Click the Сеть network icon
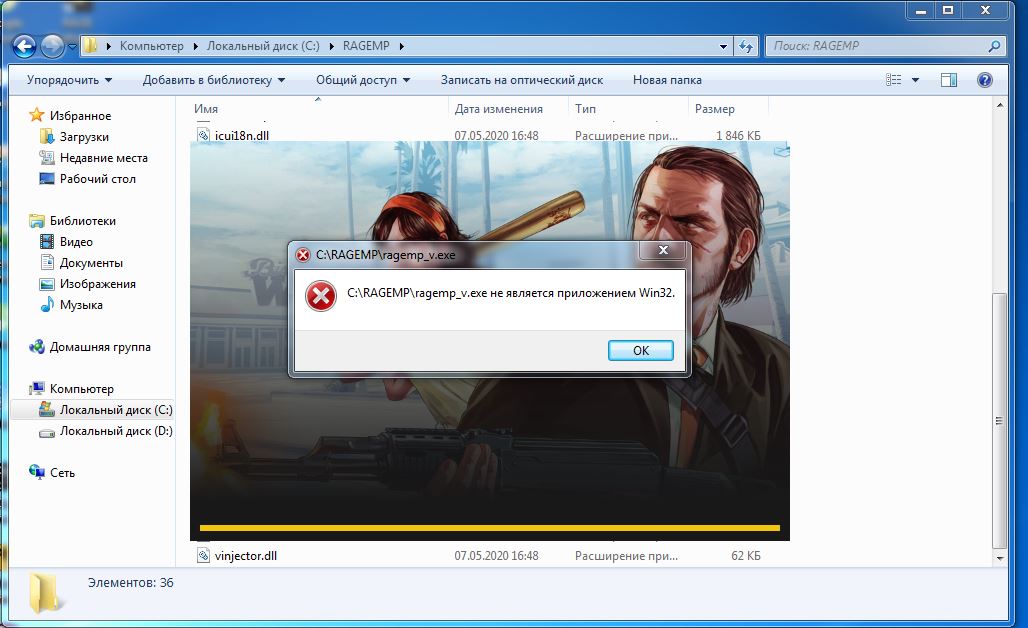Viewport: 1028px width, 628px height. point(37,471)
